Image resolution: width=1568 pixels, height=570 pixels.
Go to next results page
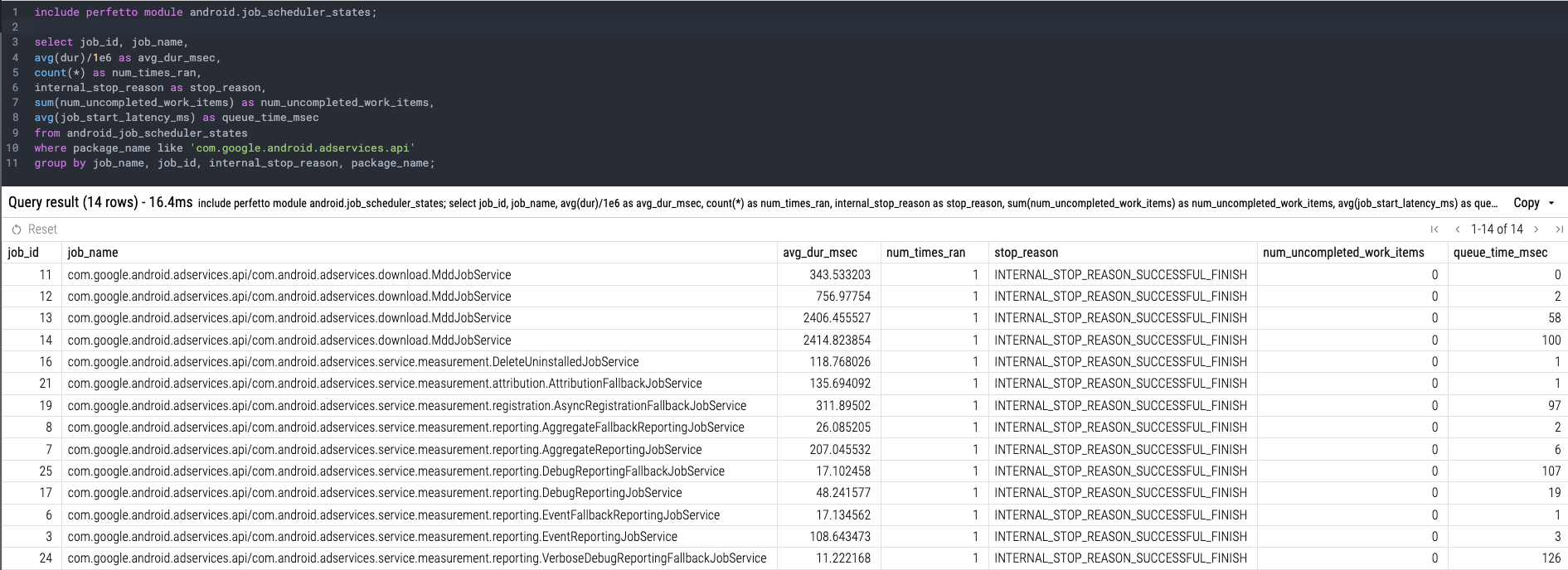click(1536, 229)
